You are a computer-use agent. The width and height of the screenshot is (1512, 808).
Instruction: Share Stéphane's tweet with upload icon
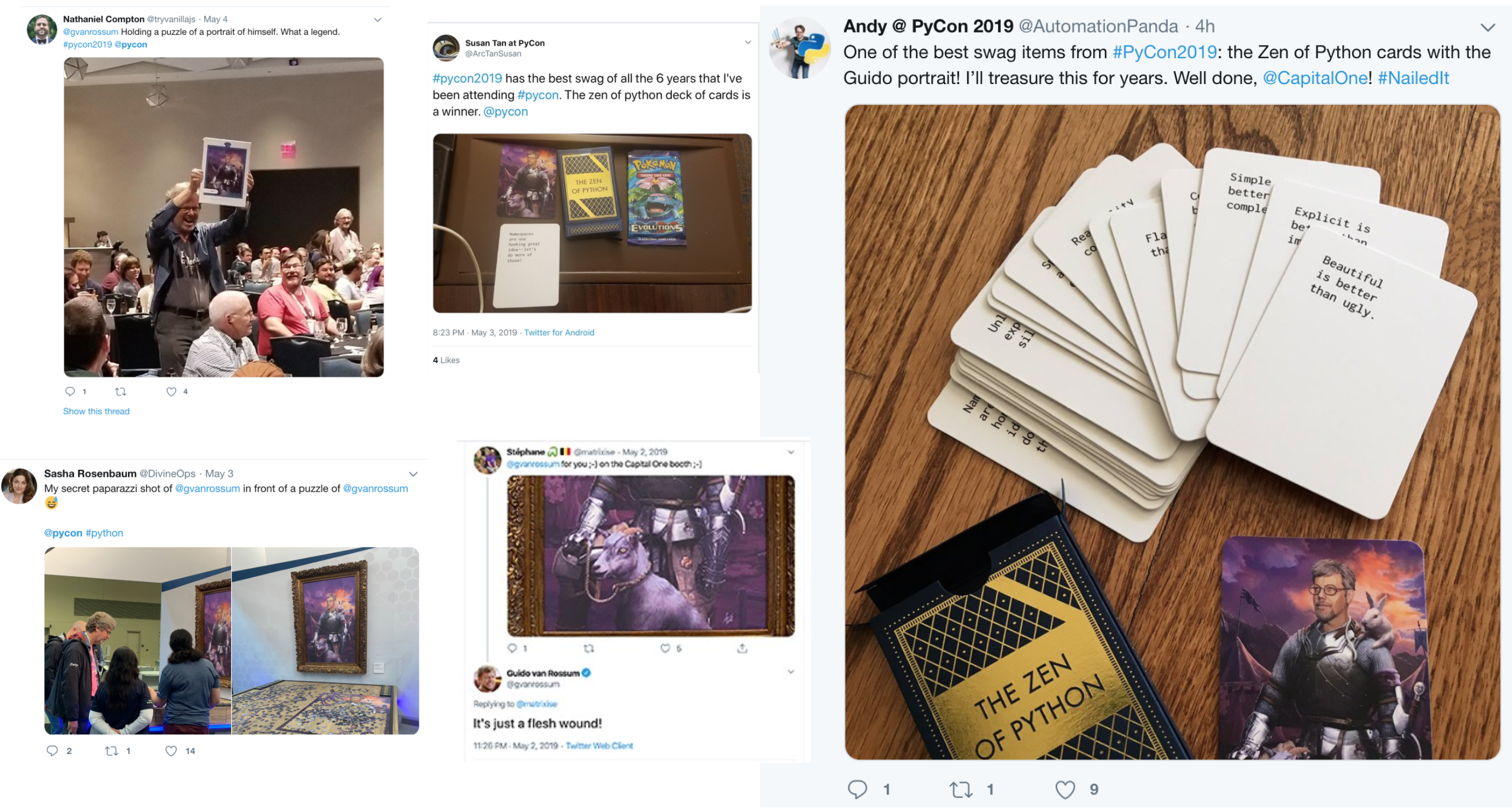[x=742, y=648]
